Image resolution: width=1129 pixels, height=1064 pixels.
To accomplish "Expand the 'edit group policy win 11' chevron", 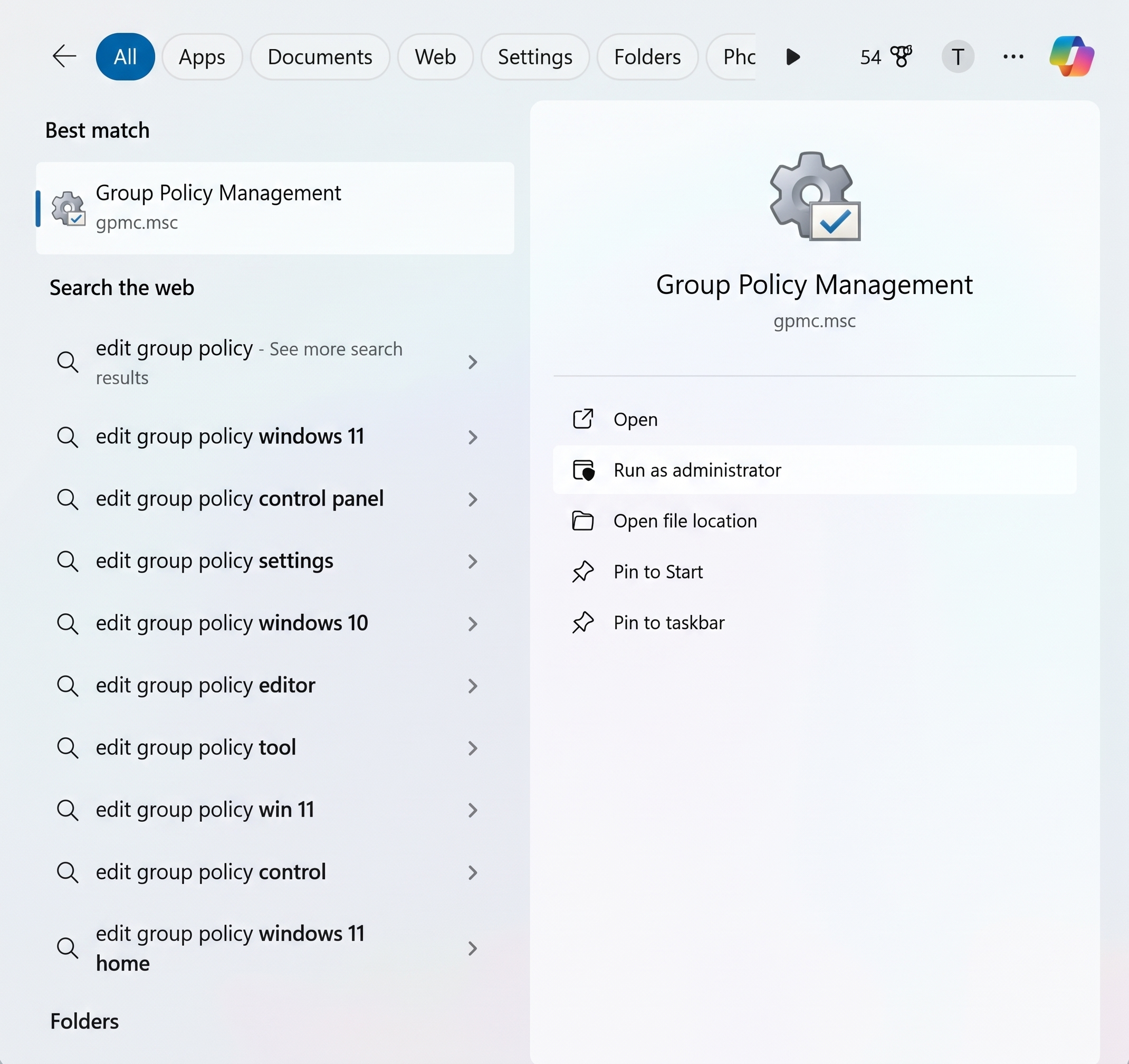I will click(x=473, y=810).
